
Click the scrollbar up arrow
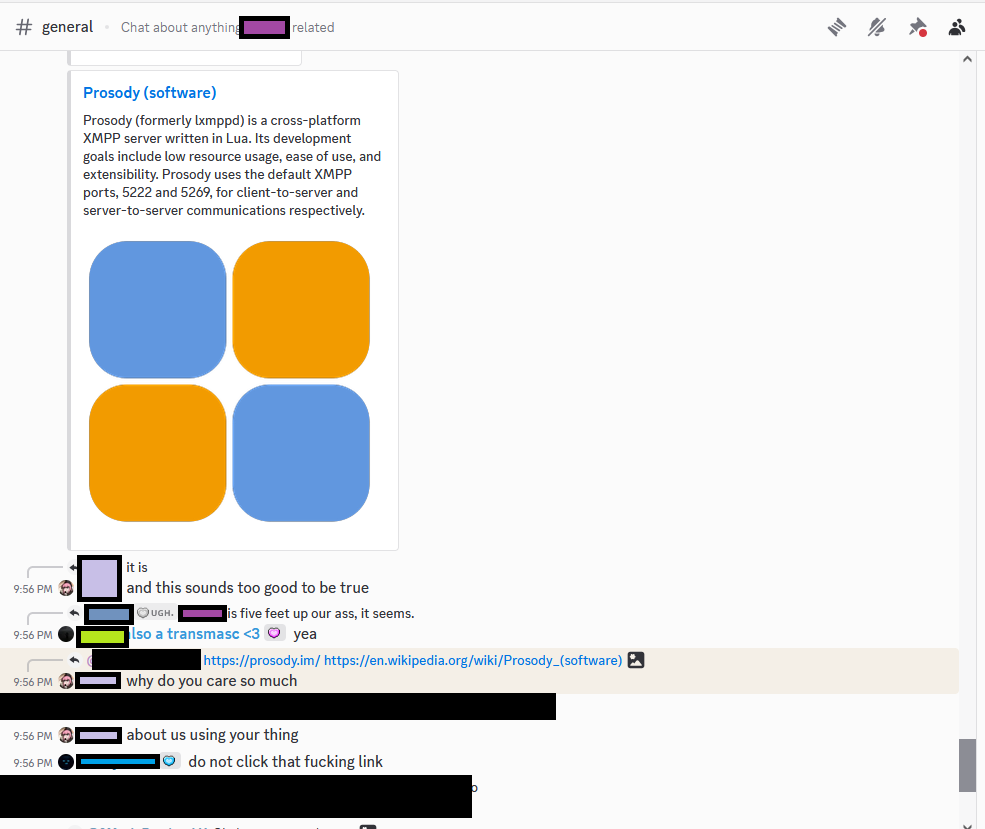967,59
